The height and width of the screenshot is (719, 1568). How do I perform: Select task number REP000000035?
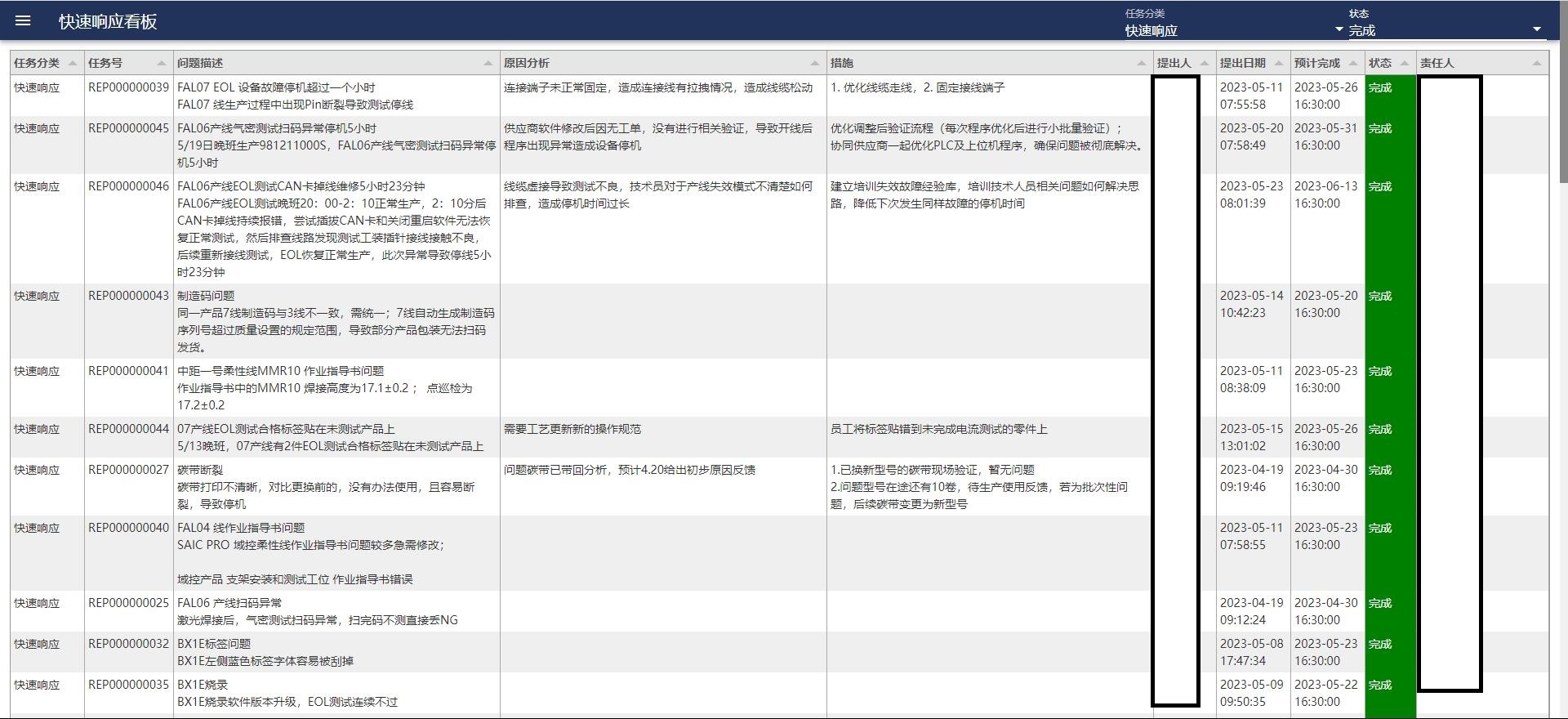128,685
